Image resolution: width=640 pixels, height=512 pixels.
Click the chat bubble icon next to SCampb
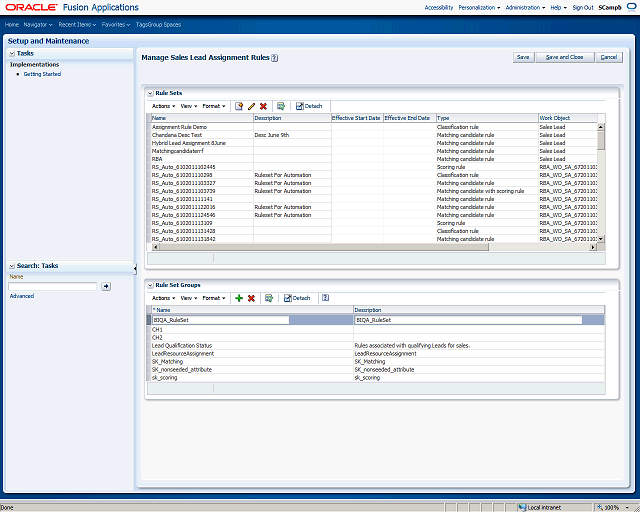(x=631, y=7)
